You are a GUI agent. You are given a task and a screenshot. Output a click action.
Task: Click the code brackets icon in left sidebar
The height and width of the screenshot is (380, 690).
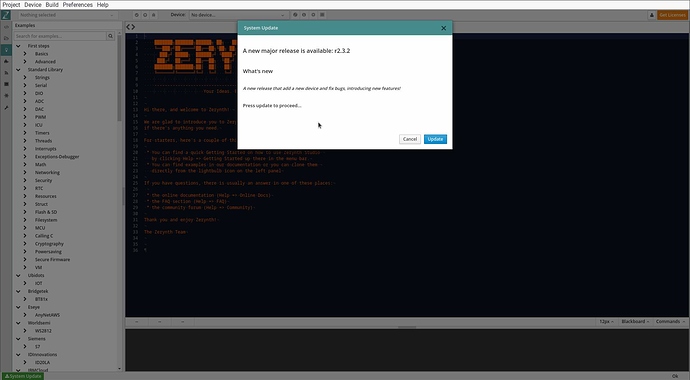[x=6, y=27]
